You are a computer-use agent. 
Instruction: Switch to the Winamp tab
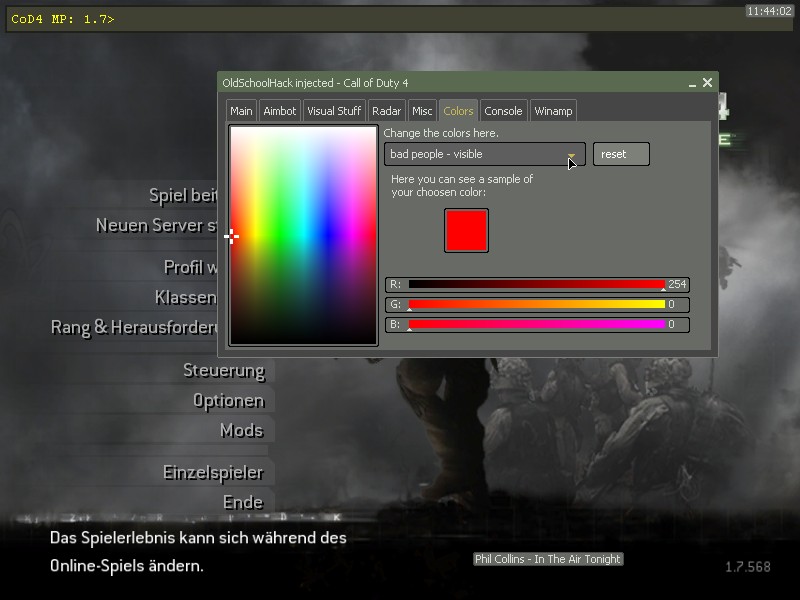(x=553, y=111)
